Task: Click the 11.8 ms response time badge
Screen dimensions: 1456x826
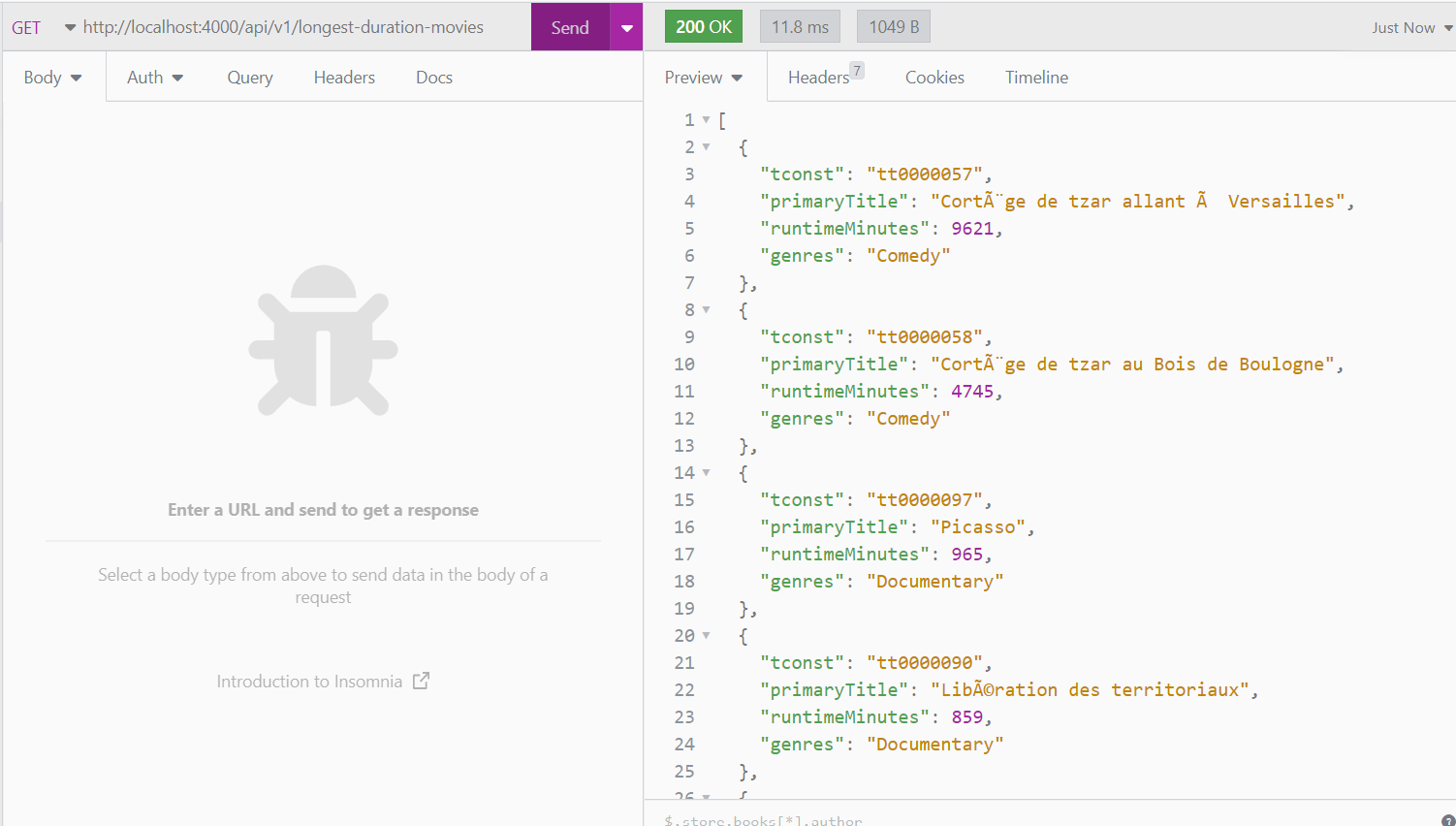Action: (x=799, y=26)
